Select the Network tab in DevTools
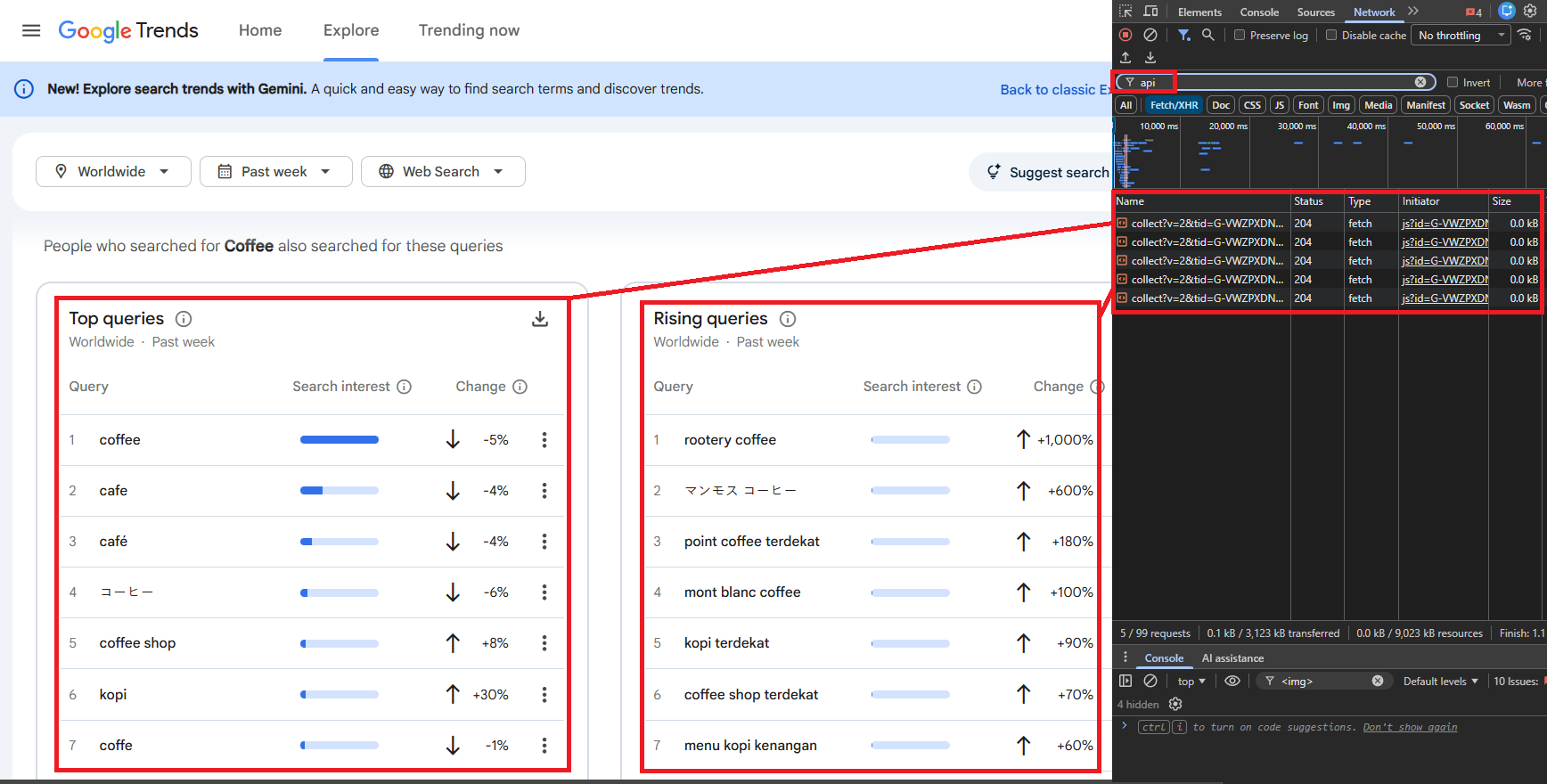The height and width of the screenshot is (784, 1547). [1374, 12]
